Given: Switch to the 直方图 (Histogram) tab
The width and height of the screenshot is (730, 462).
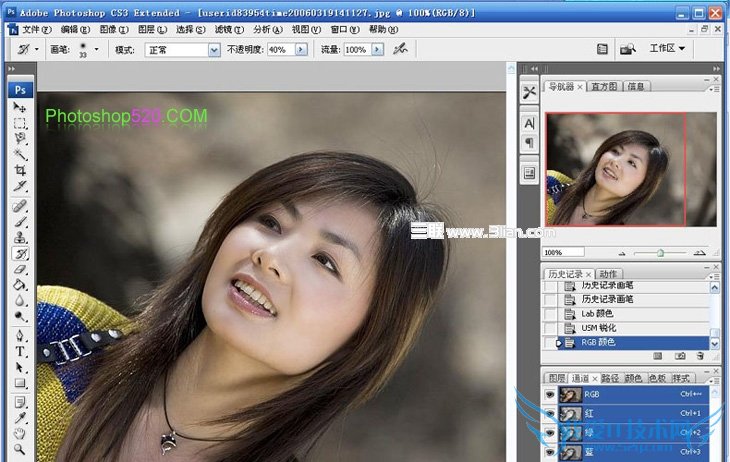Looking at the screenshot, I should tap(605, 87).
